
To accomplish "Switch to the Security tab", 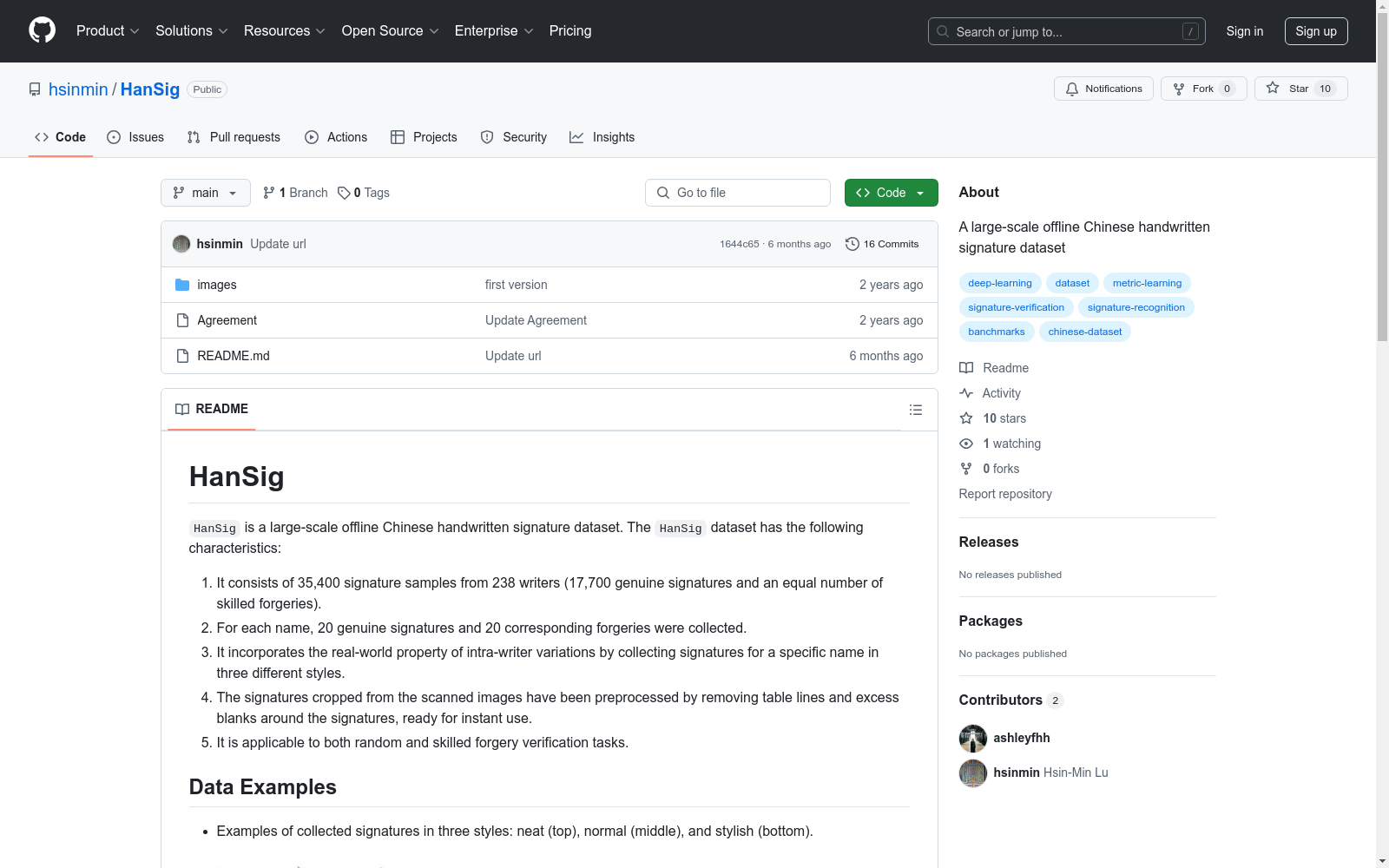I will [x=514, y=137].
